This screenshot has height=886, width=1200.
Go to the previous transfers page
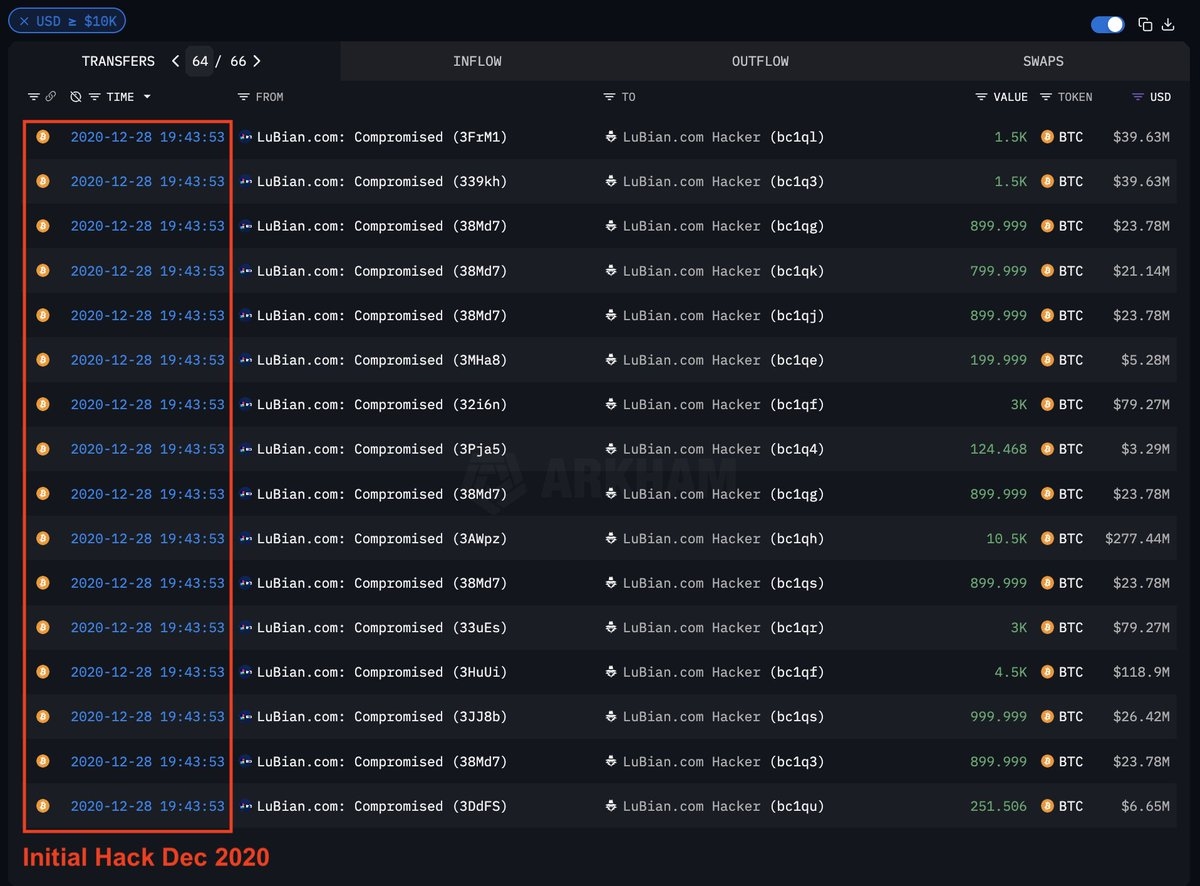pos(175,61)
